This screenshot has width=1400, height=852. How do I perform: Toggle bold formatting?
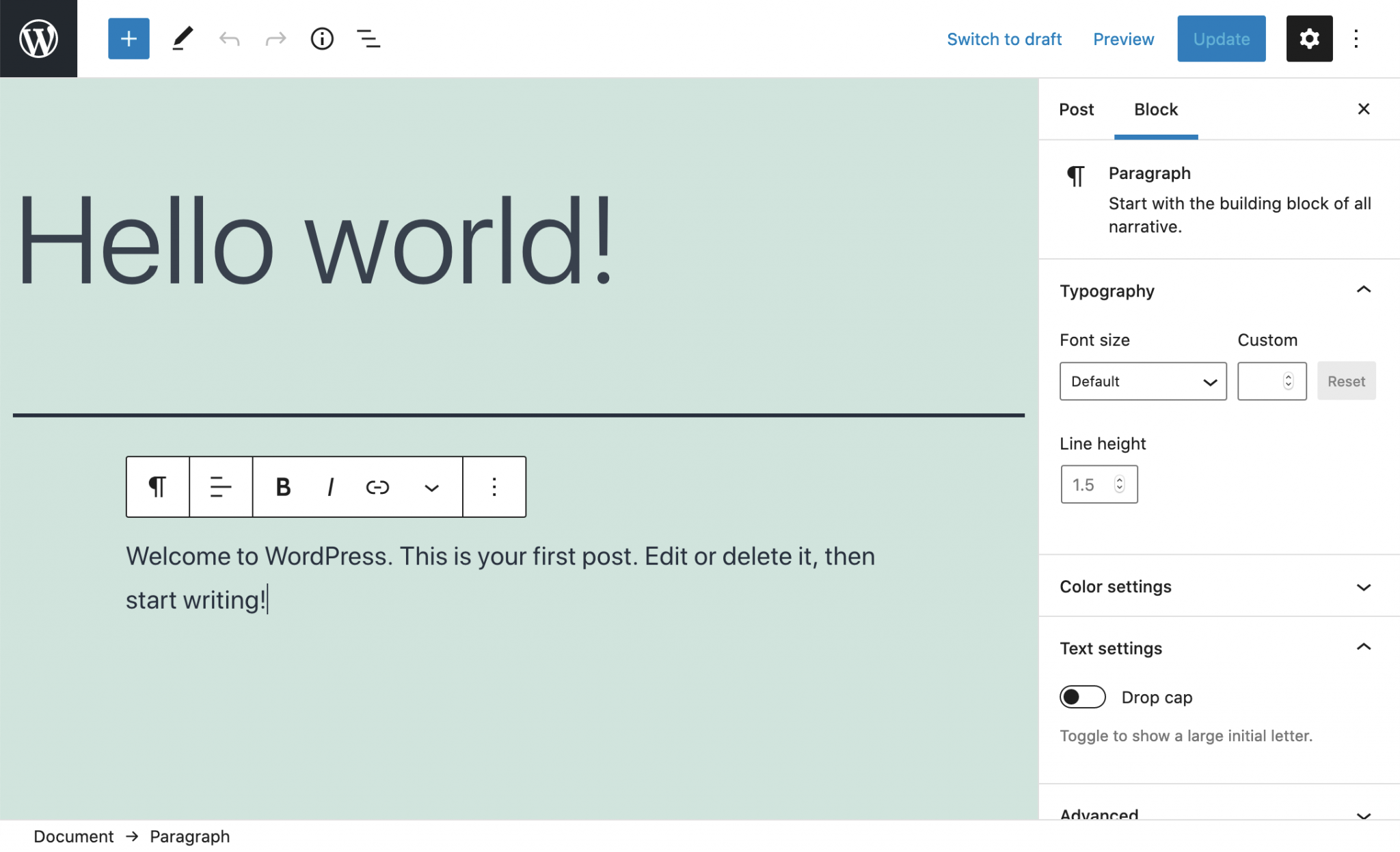[283, 487]
